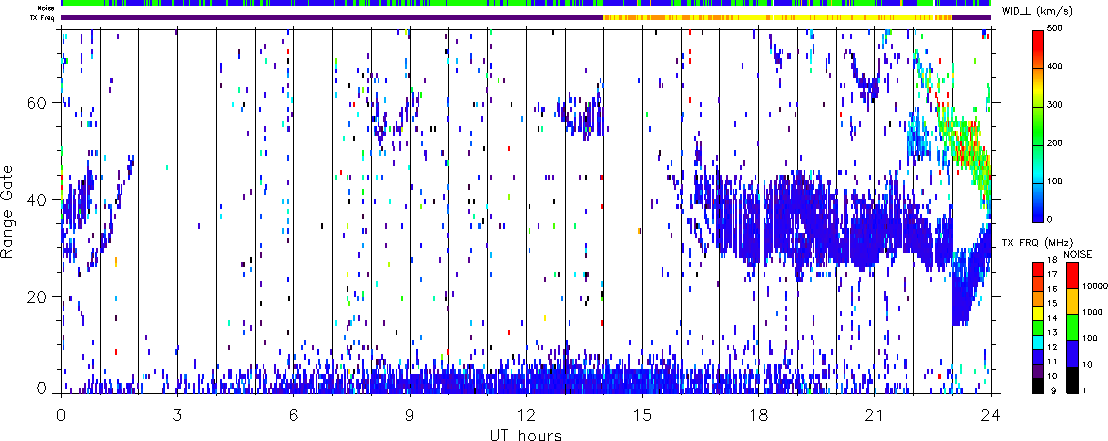Click the orange-yellow section of TX Freq strip
This screenshot has width=1108, height=441.
point(778,17)
